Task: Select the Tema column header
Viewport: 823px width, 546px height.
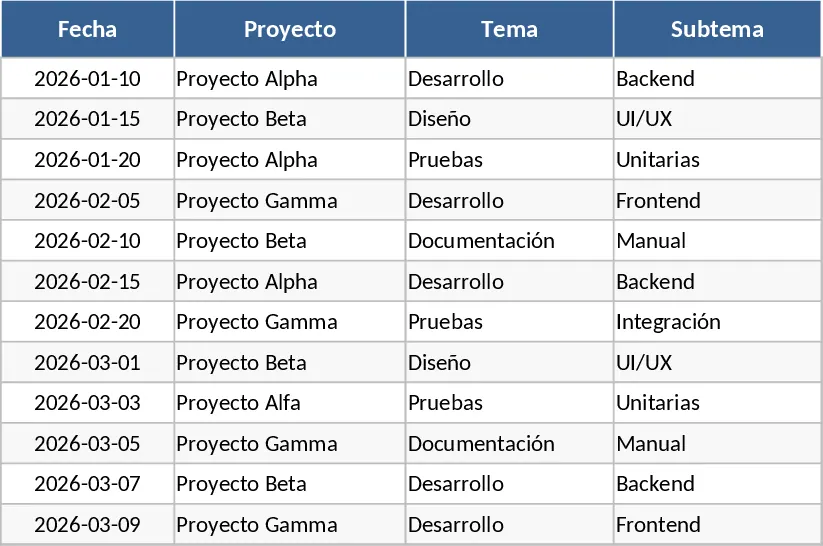Action: pos(509,29)
